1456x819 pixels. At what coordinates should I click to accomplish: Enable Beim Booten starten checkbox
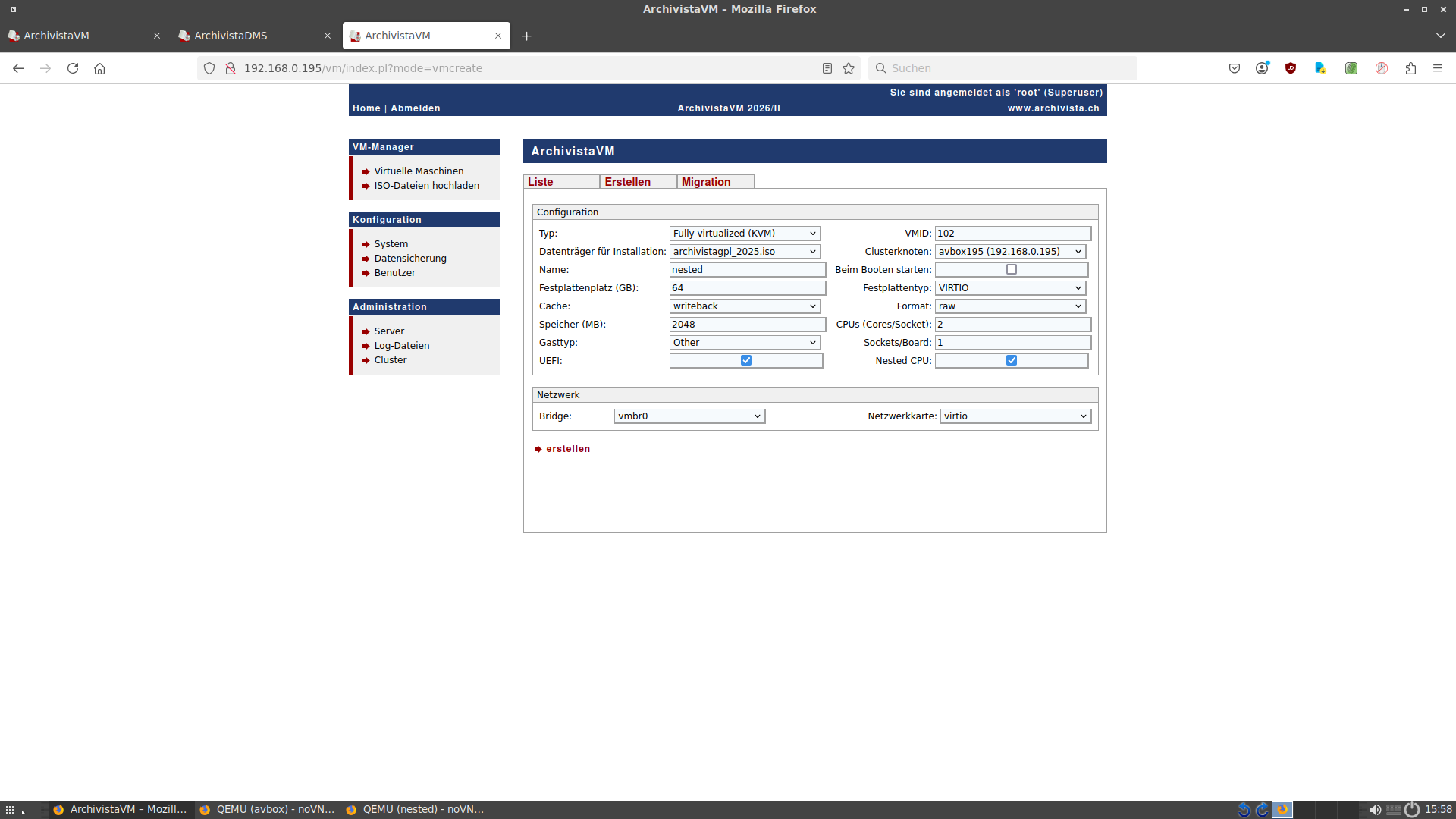pos(1011,269)
